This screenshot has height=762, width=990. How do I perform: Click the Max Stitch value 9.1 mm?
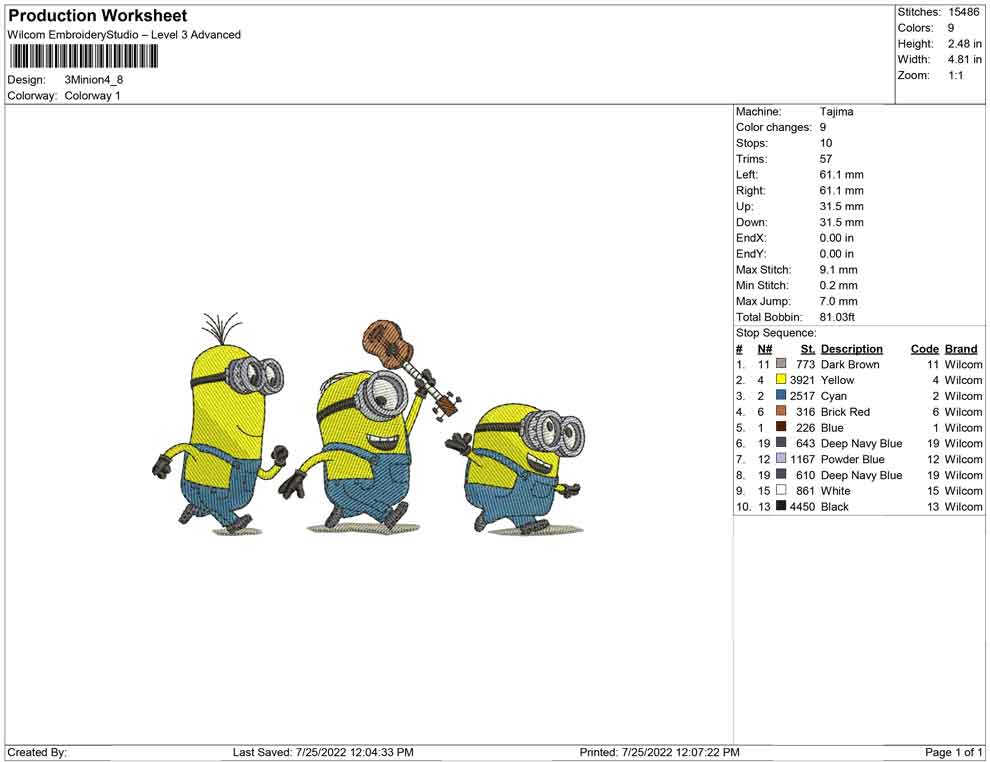[838, 270]
